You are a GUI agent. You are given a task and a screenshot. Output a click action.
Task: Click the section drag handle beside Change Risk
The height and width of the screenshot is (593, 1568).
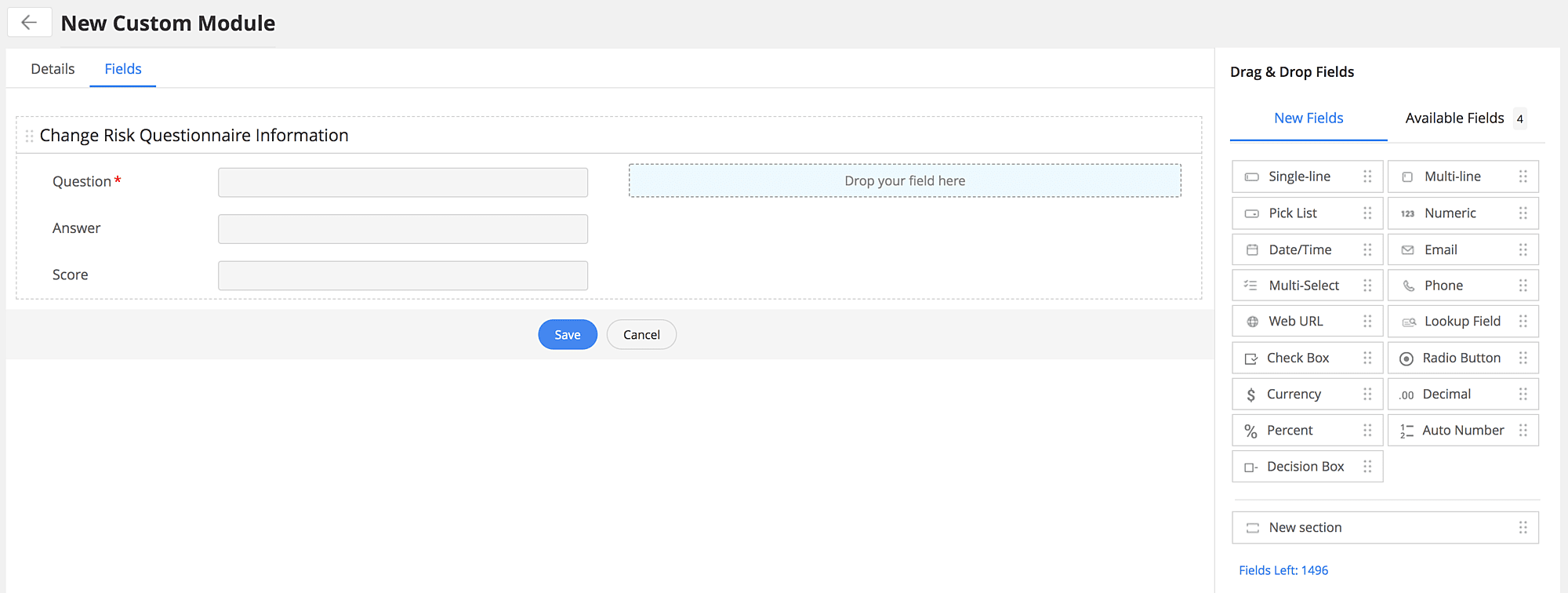point(29,136)
